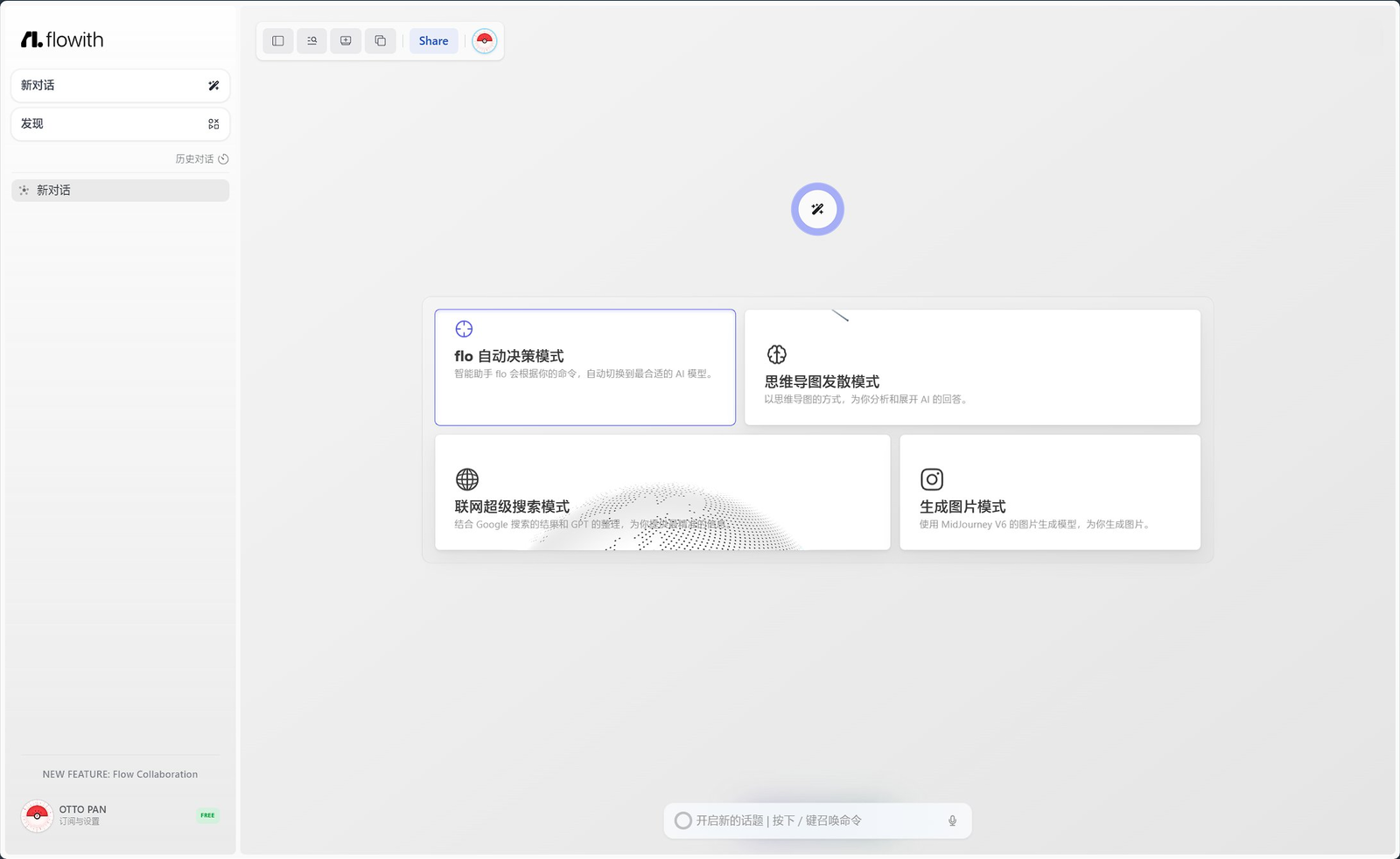Viewport: 1400px width, 859px height.
Task: Click the flowith logo
Action: pos(62,40)
